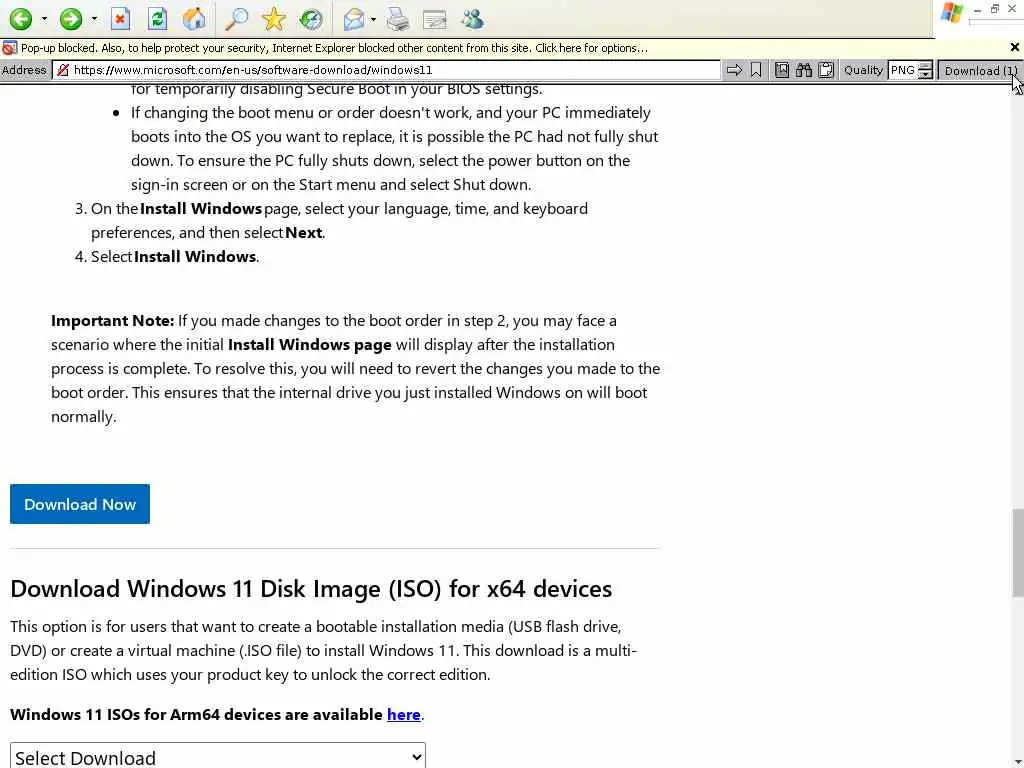Click the bold 'Important Note:' text
This screenshot has width=1024, height=768.
[x=112, y=321]
